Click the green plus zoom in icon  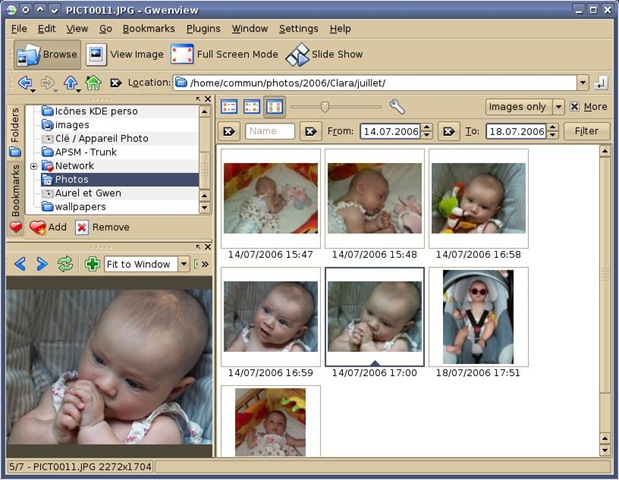93,264
